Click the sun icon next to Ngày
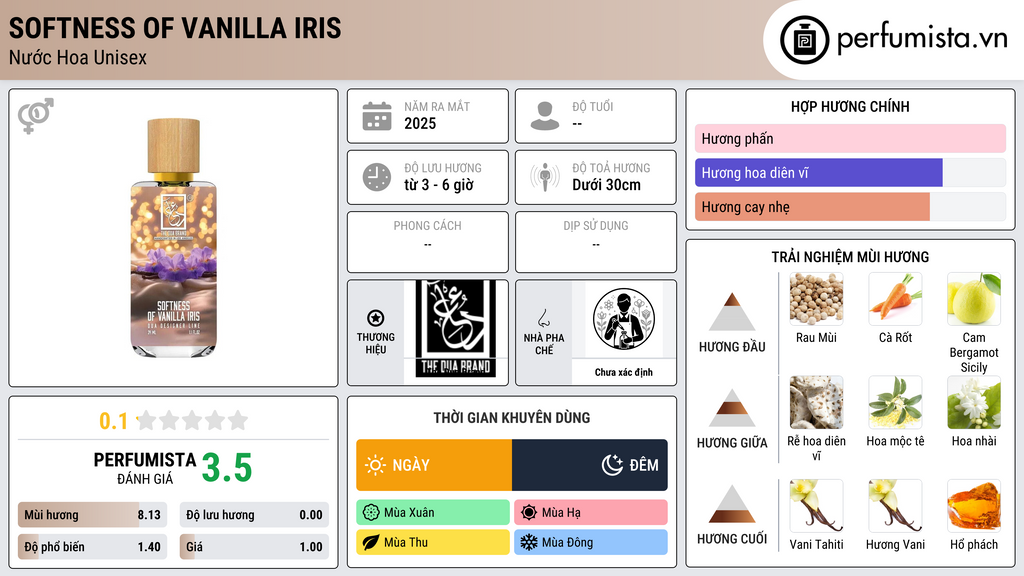Viewport: 1024px width, 576px height. coord(376,465)
